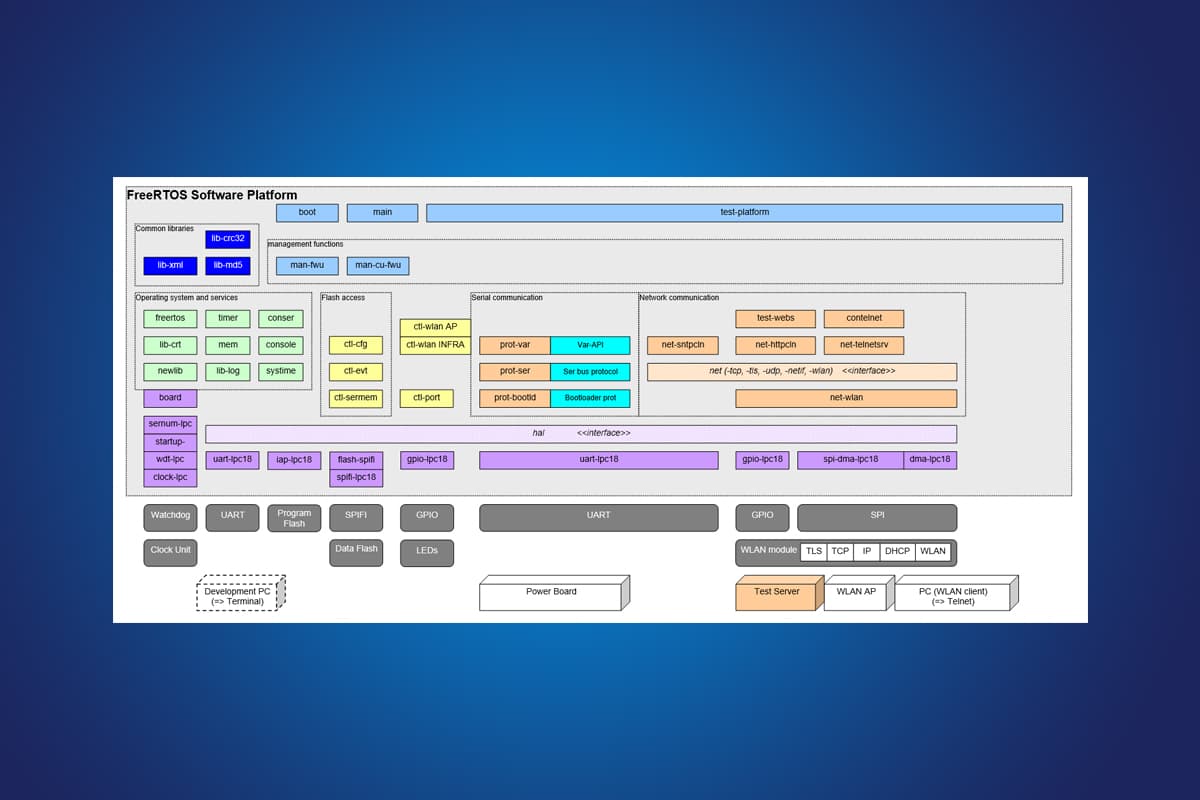Select the Watchdog hardware block
The height and width of the screenshot is (800, 1200).
170,517
